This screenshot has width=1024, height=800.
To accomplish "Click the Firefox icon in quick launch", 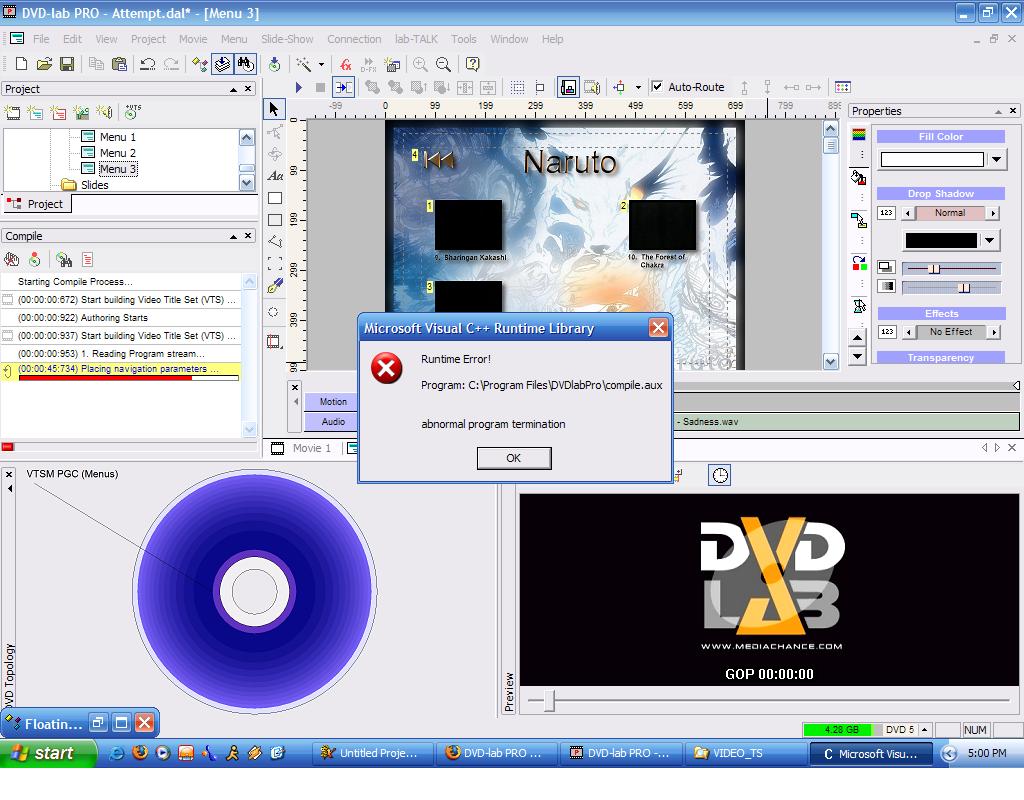I will pyautogui.click(x=140, y=753).
